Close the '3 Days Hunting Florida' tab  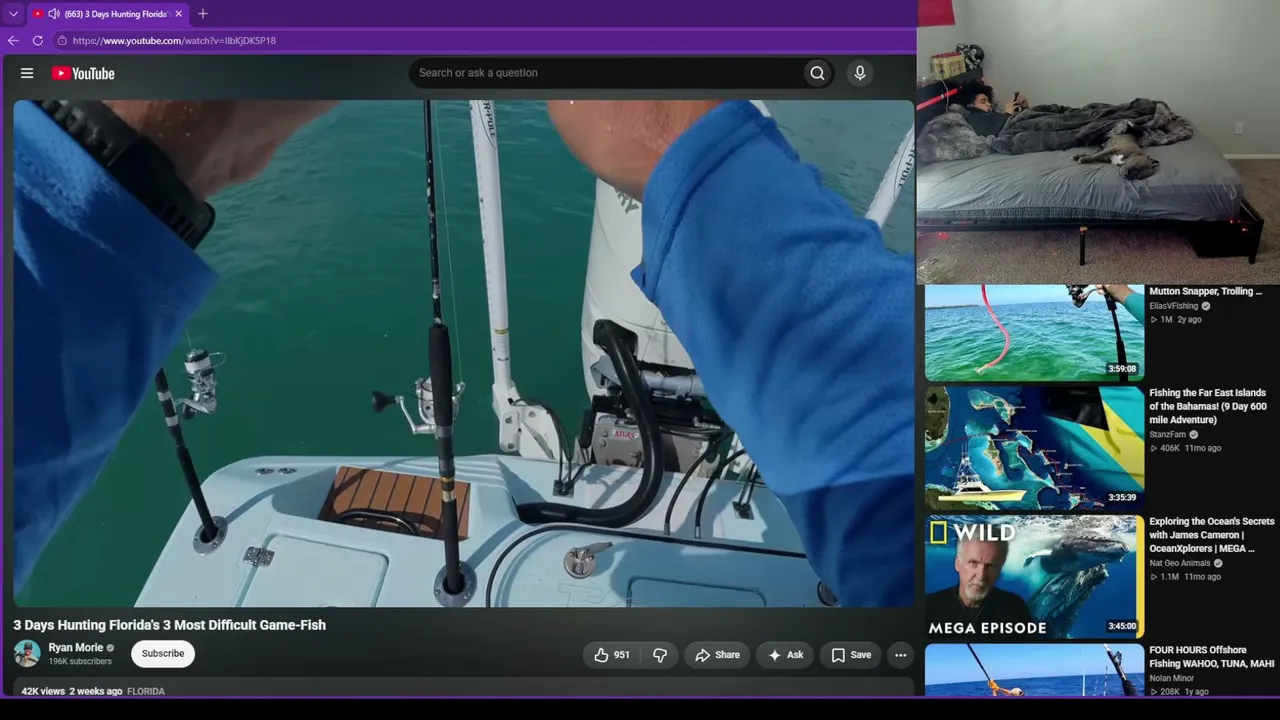178,14
